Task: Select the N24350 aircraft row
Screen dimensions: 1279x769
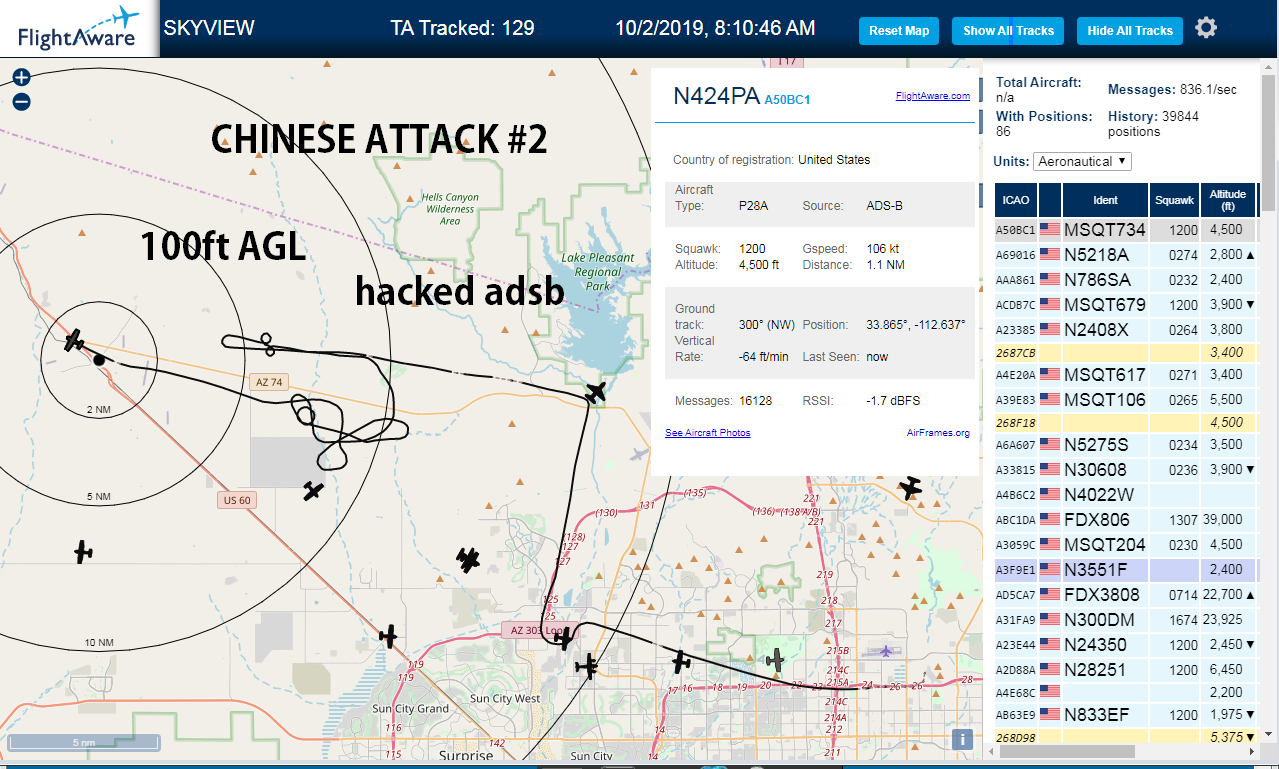Action: coord(1127,644)
